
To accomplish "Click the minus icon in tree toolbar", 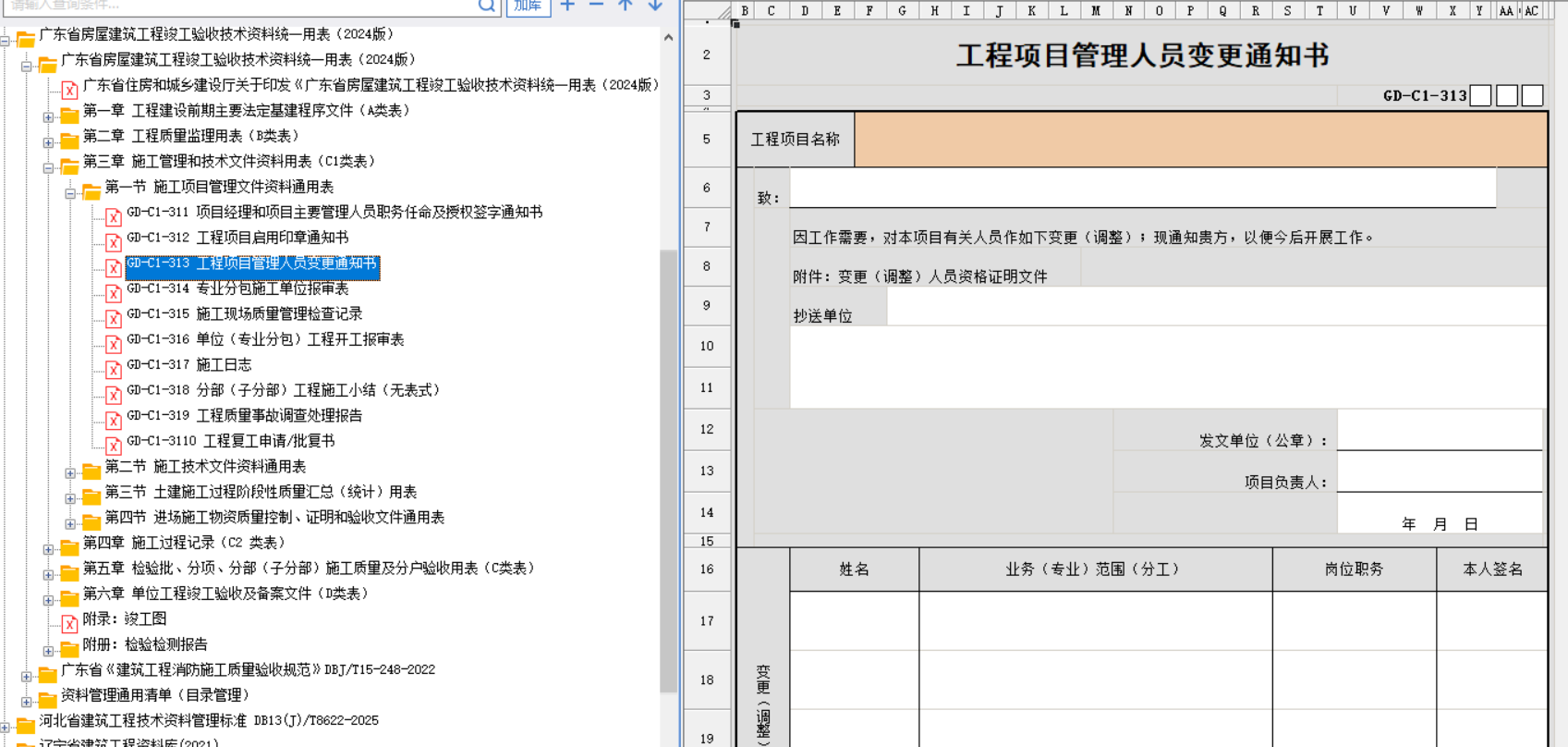I will point(596,6).
